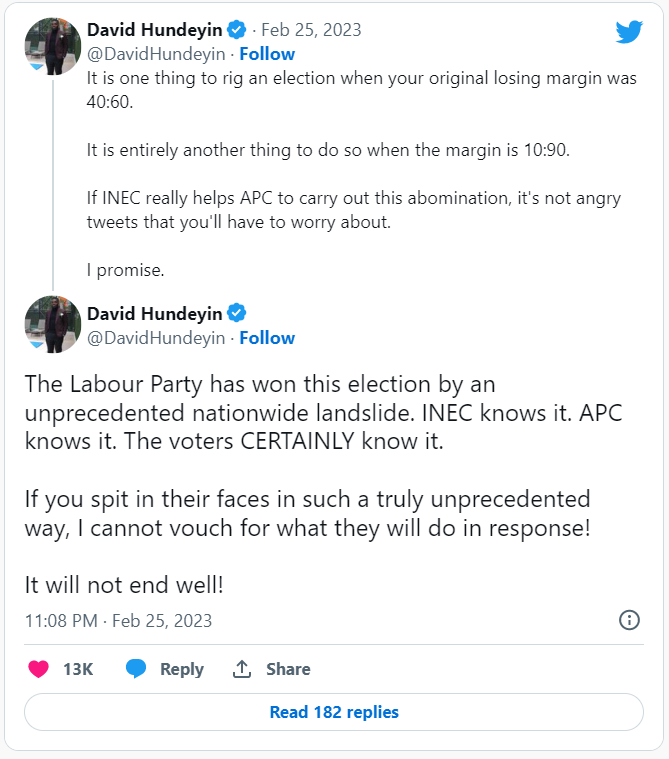The image size is (669, 759).
Task: Open the Read 182 replies button
Action: [x=334, y=712]
